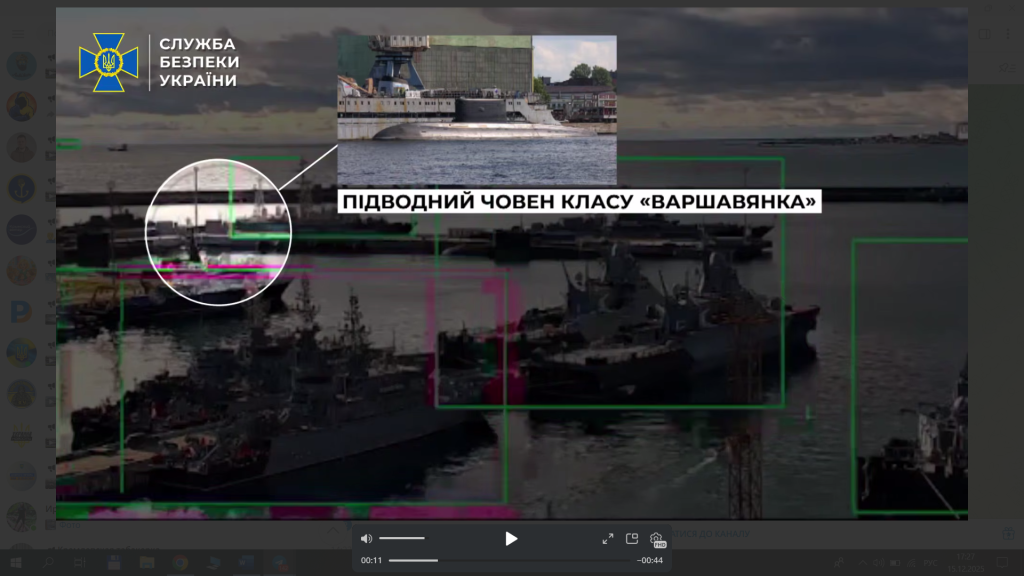Play the paused video
This screenshot has width=1024, height=576.
pos(511,538)
